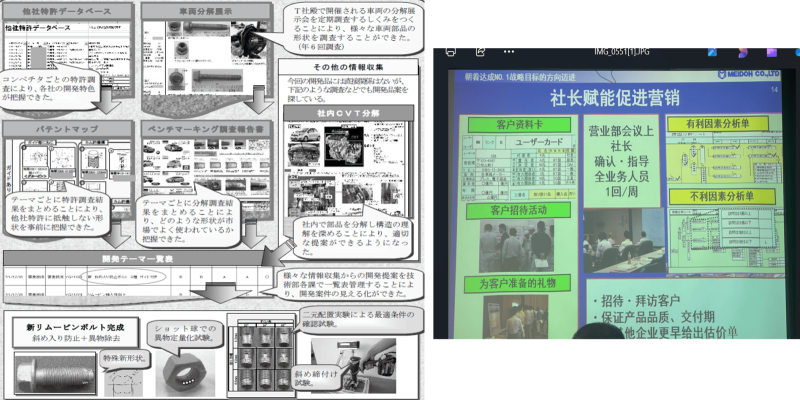Click the photo below 为客户准备的礼物

(x=515, y=316)
